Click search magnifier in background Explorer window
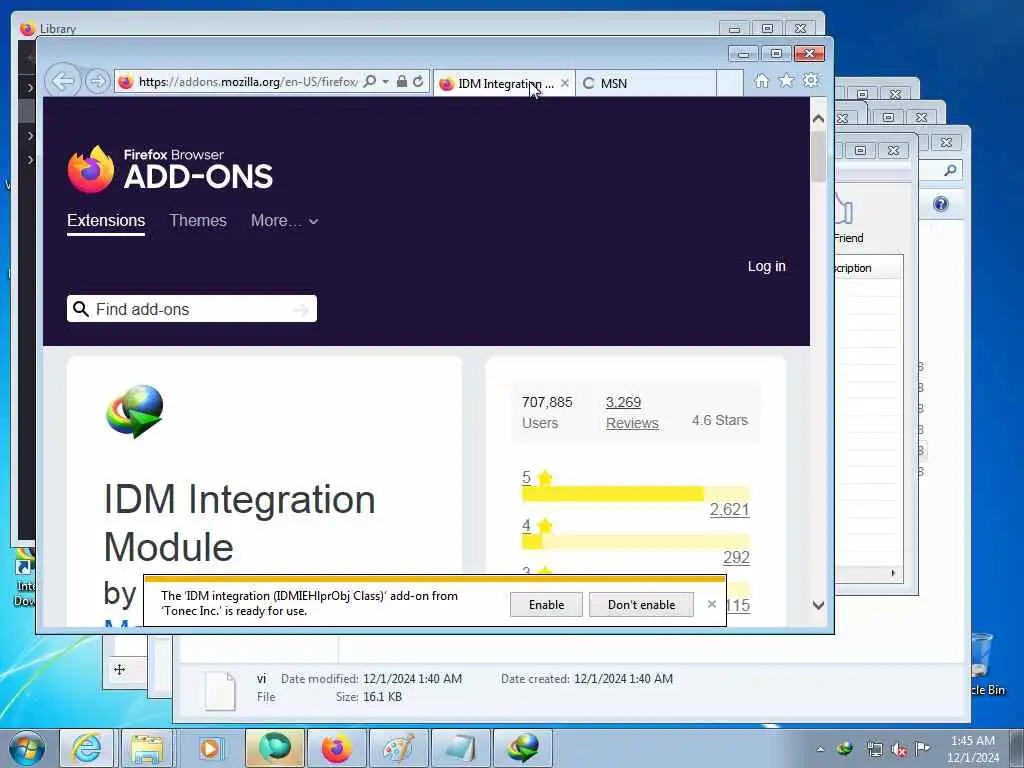1024x768 pixels. click(950, 170)
